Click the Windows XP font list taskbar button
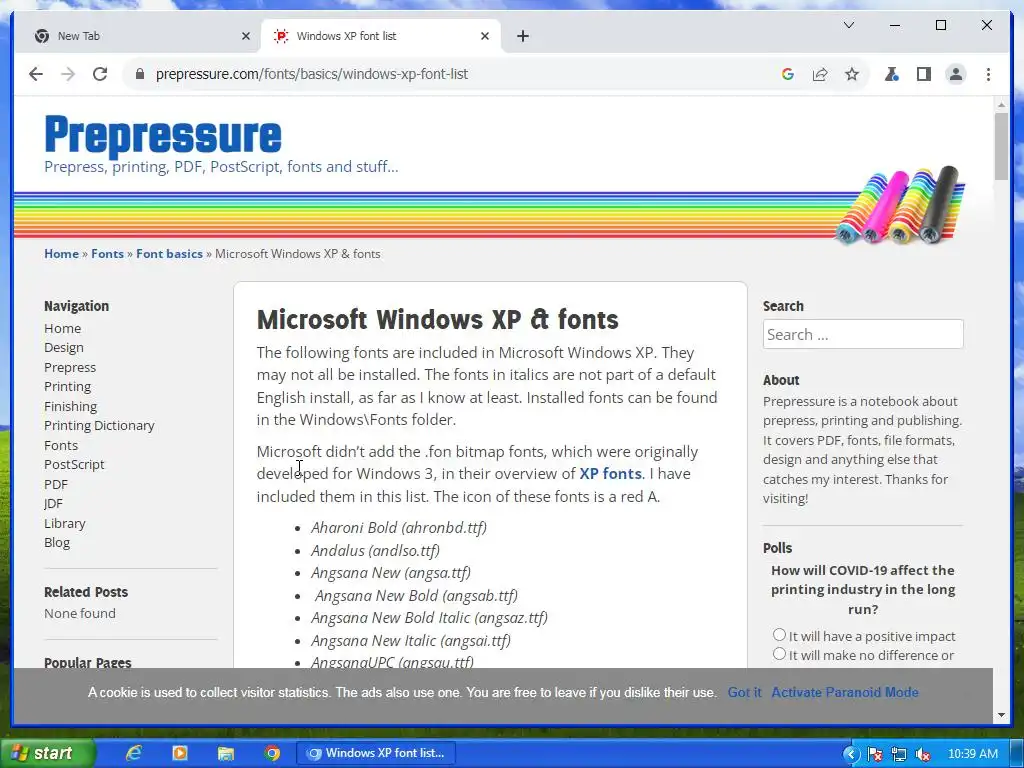Image resolution: width=1024 pixels, height=768 pixels. [x=376, y=753]
